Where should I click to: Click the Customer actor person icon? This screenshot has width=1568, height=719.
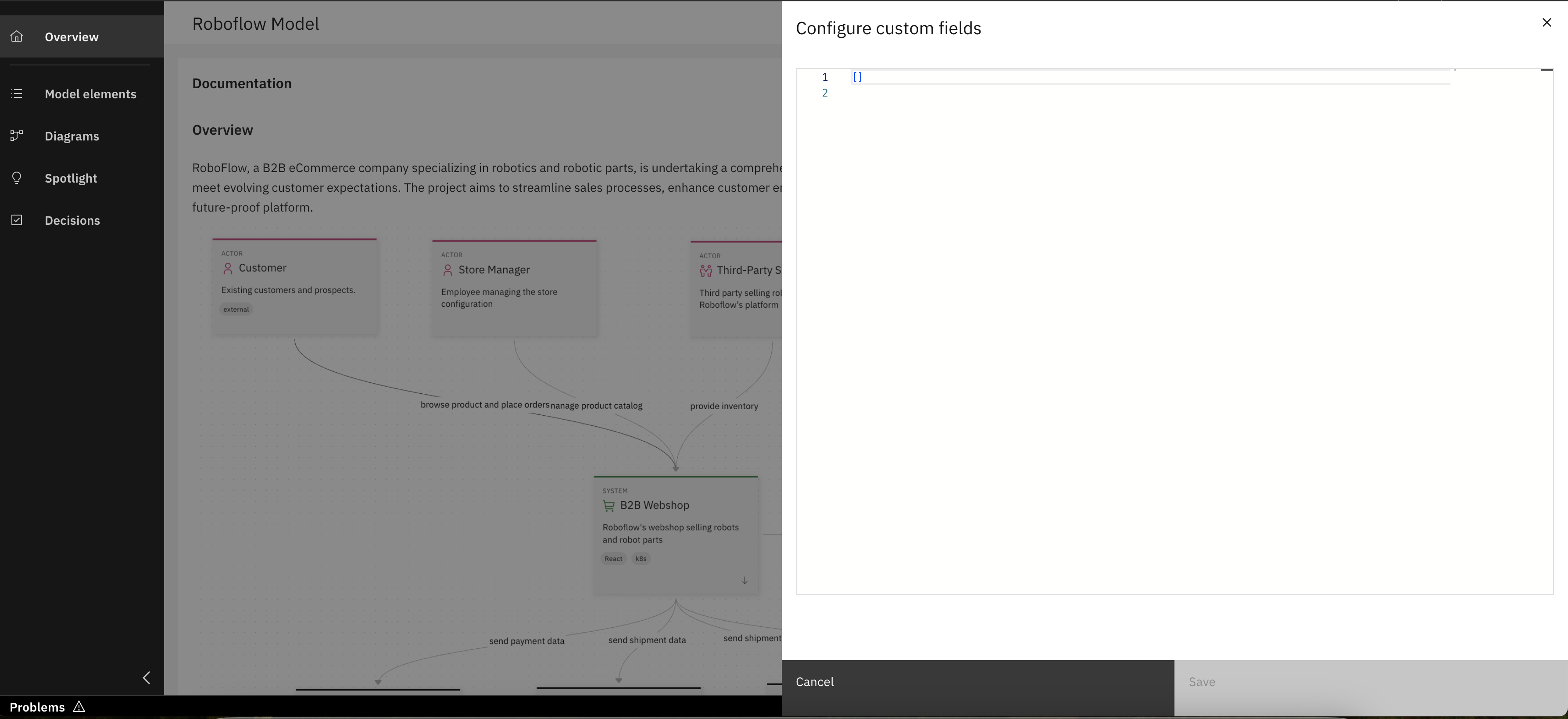228,269
